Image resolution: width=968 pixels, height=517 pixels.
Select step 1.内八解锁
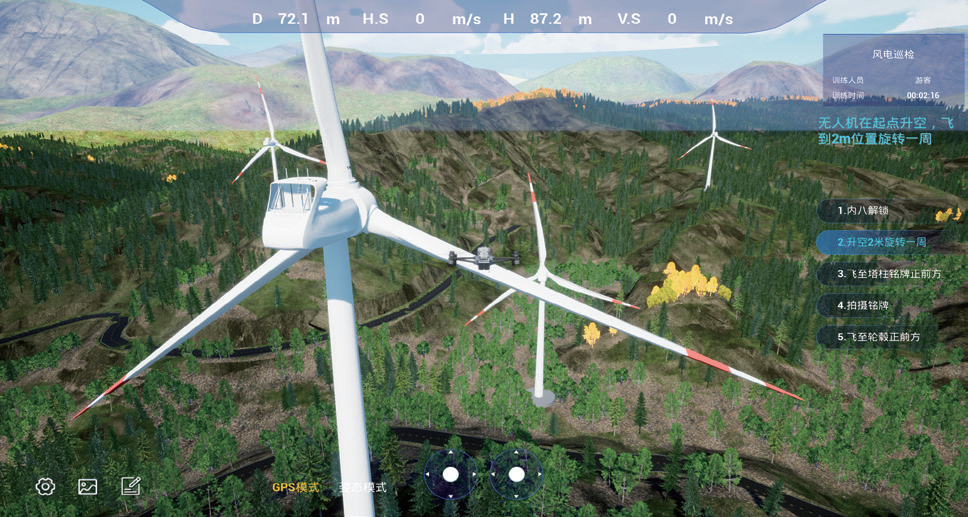pyautogui.click(x=864, y=211)
